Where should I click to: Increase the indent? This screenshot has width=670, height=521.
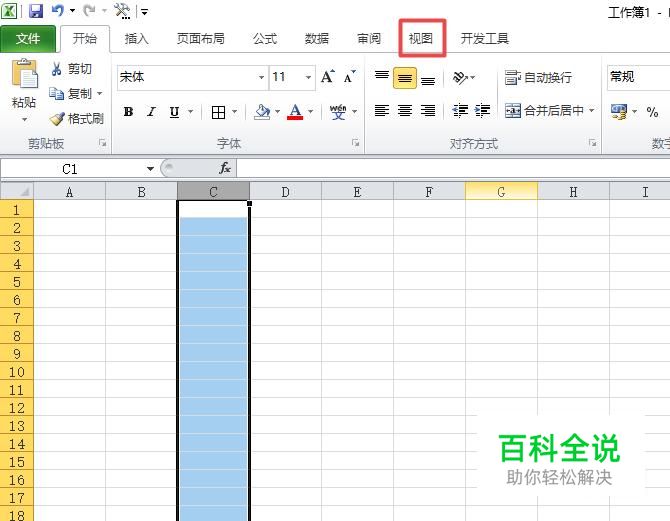482,111
